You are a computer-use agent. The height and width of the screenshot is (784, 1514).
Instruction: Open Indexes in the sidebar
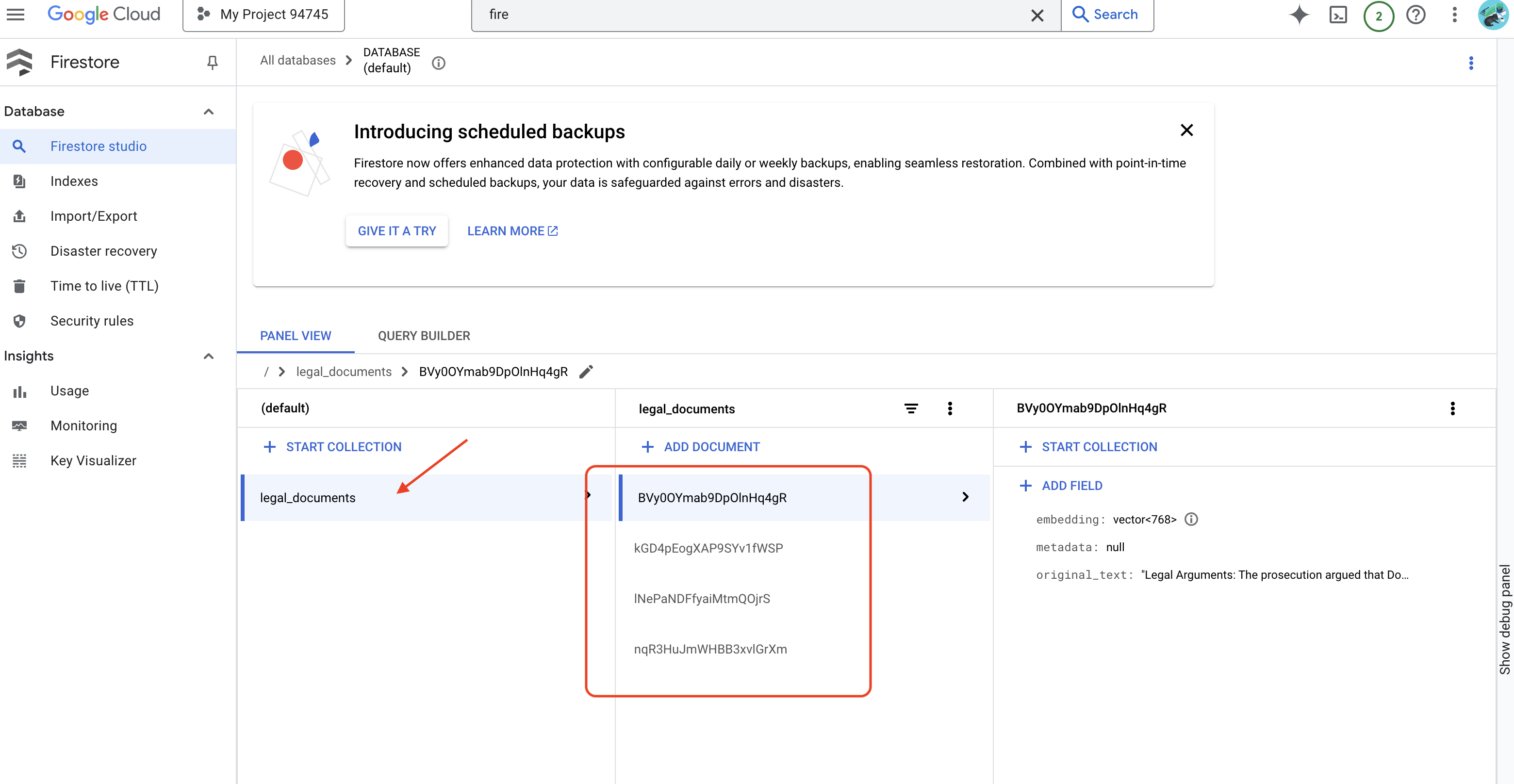(74, 181)
